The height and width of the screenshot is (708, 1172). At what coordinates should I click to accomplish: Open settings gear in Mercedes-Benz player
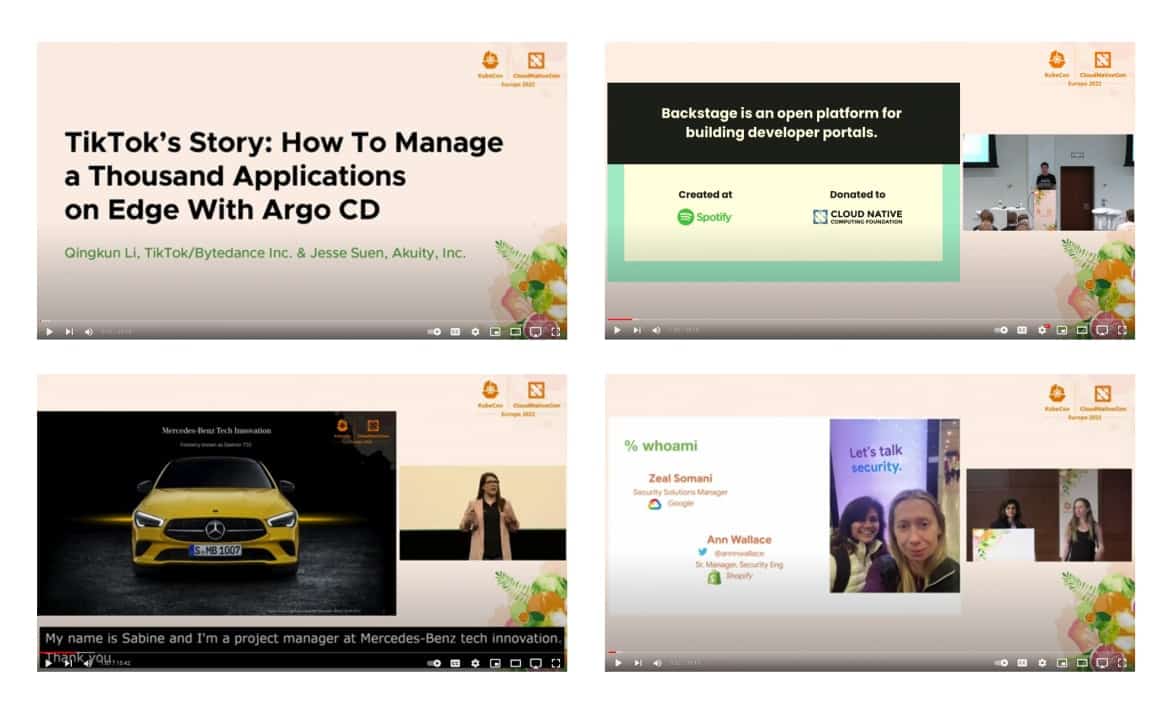(475, 663)
